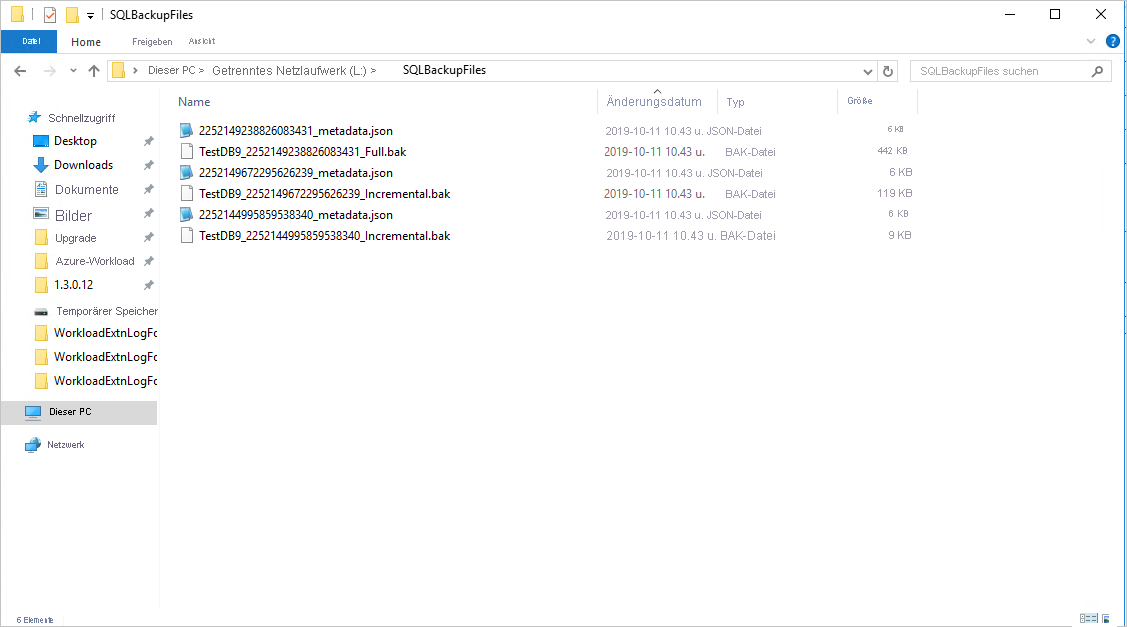Open the 1.3.0.12 folder in sidebar
Image resolution: width=1127 pixels, height=627 pixels.
73,285
